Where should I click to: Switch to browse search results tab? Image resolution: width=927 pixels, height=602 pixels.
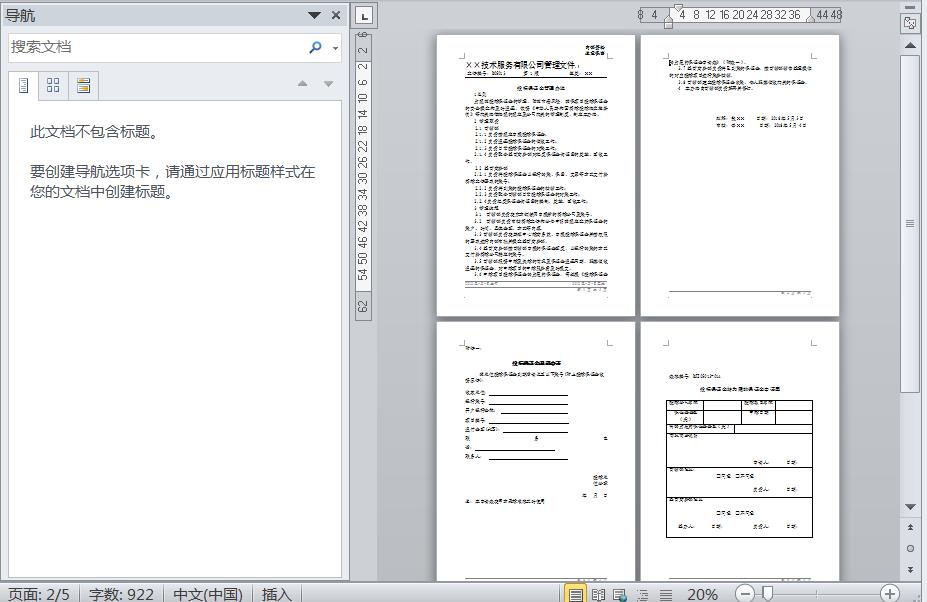[x=83, y=86]
